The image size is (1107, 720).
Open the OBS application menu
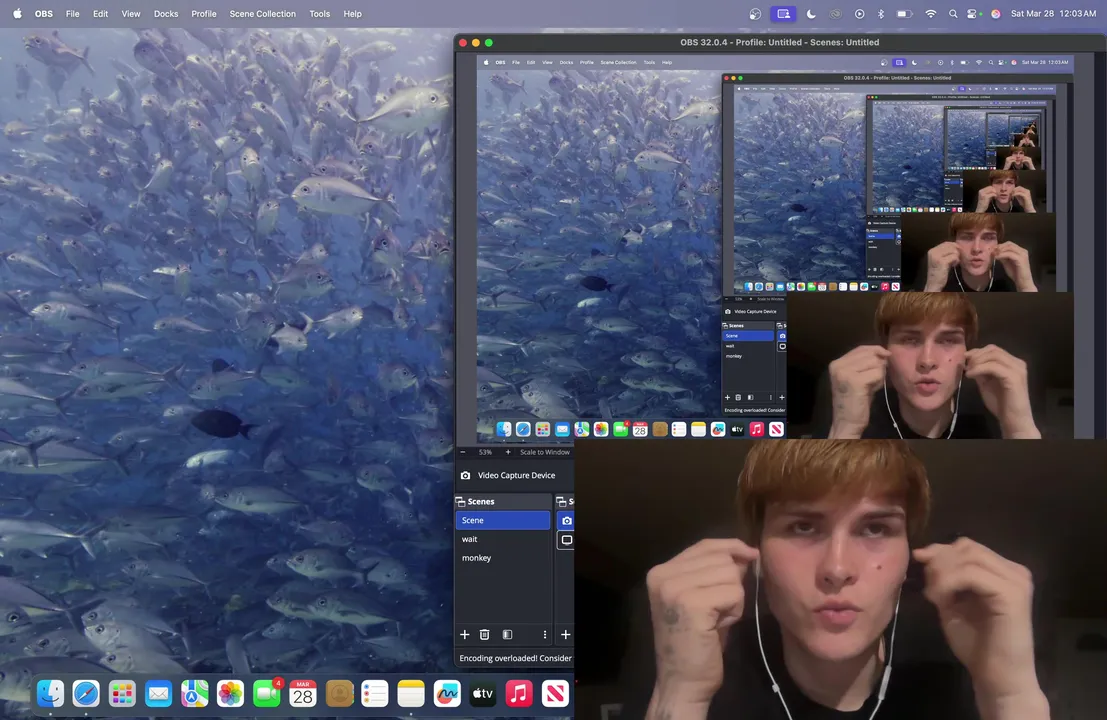click(x=44, y=13)
